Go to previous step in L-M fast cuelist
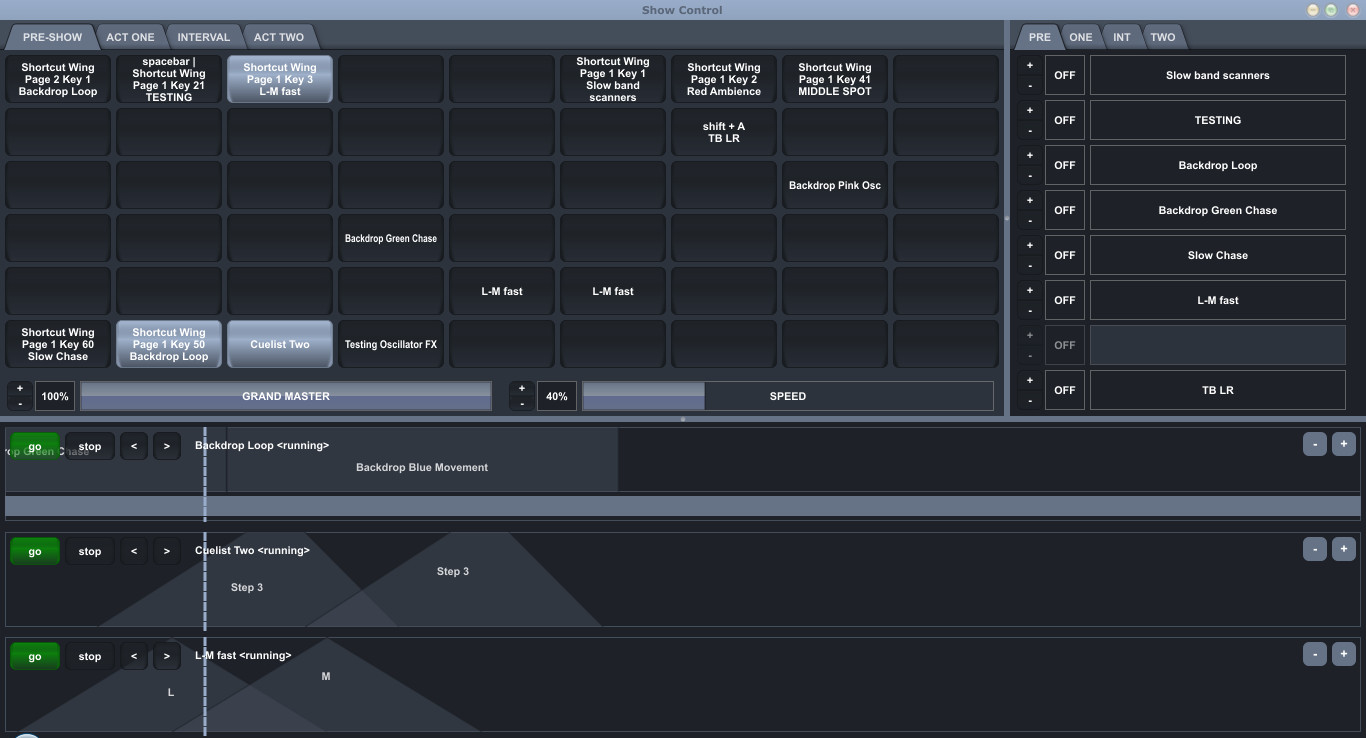The height and width of the screenshot is (738, 1366). pyautogui.click(x=134, y=656)
